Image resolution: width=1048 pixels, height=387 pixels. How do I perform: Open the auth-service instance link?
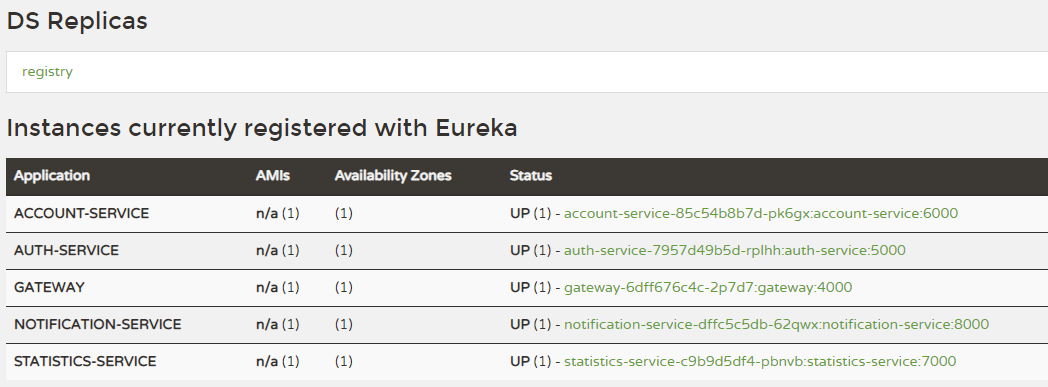pos(735,250)
